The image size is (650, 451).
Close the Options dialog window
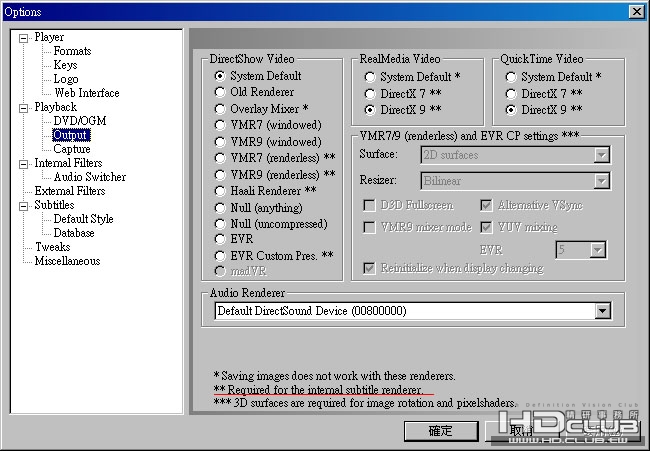pyautogui.click(x=636, y=12)
